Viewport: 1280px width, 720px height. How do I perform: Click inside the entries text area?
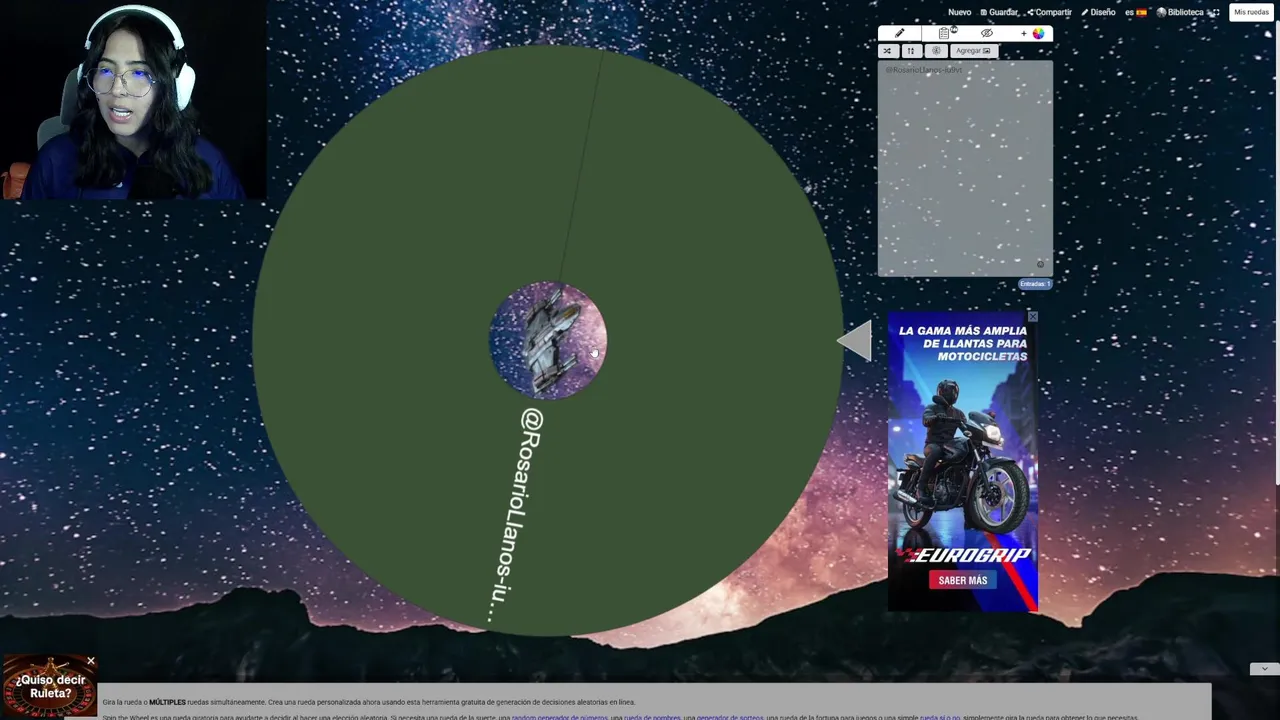point(965,168)
